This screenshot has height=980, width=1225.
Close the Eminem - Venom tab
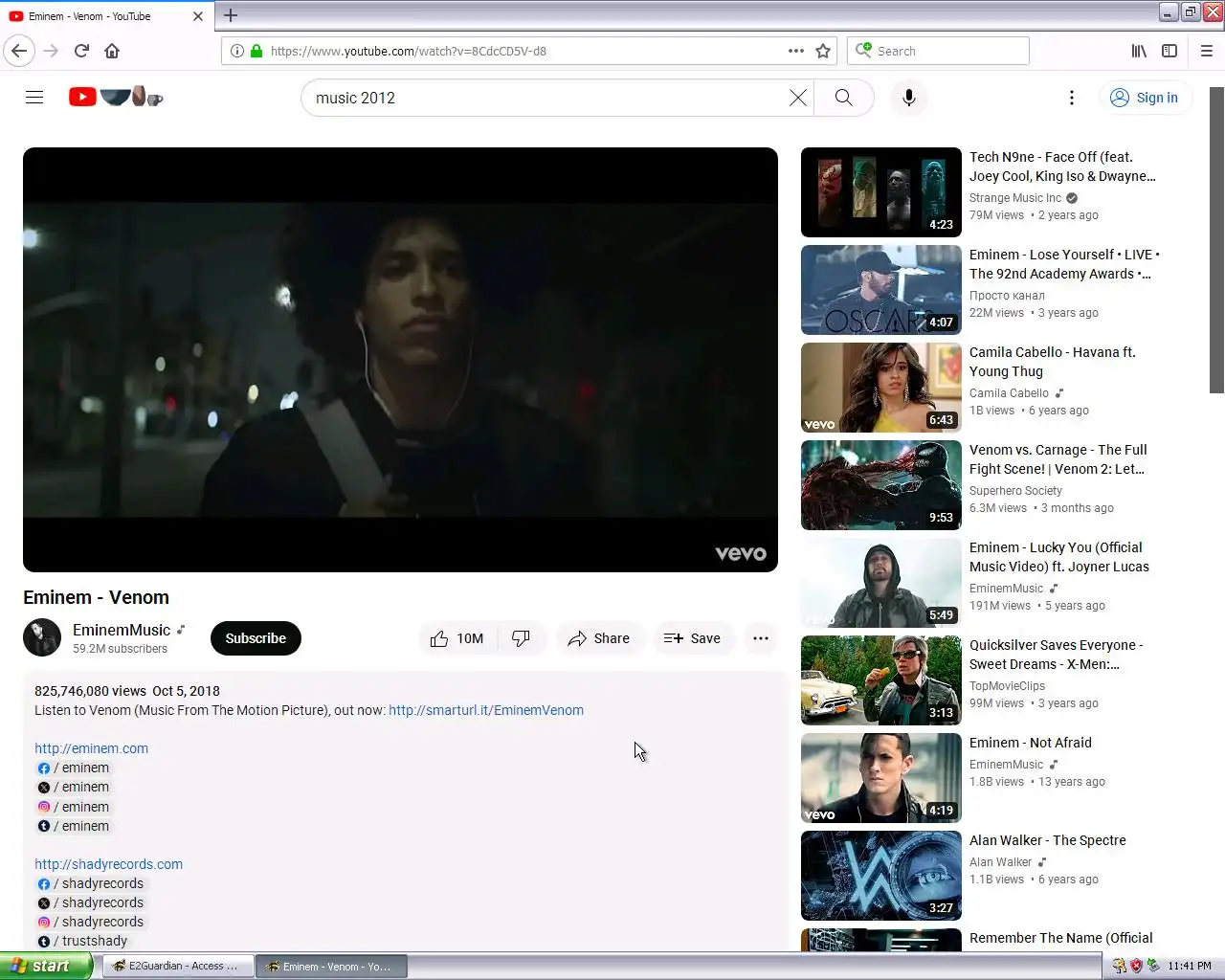[198, 16]
